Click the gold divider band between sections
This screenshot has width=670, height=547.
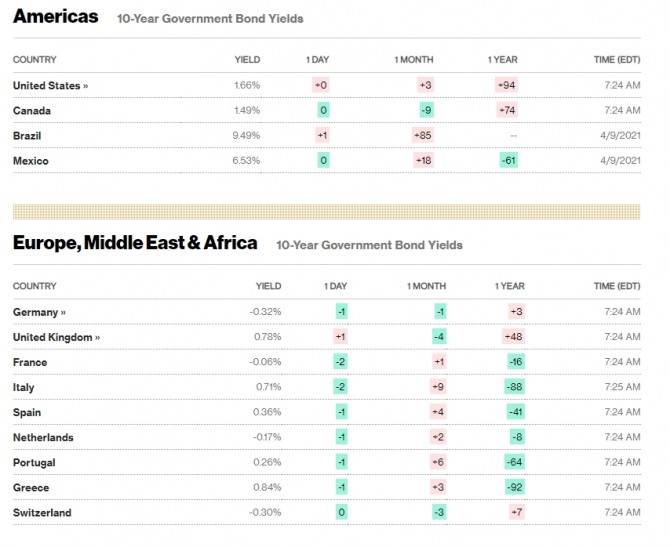326,212
